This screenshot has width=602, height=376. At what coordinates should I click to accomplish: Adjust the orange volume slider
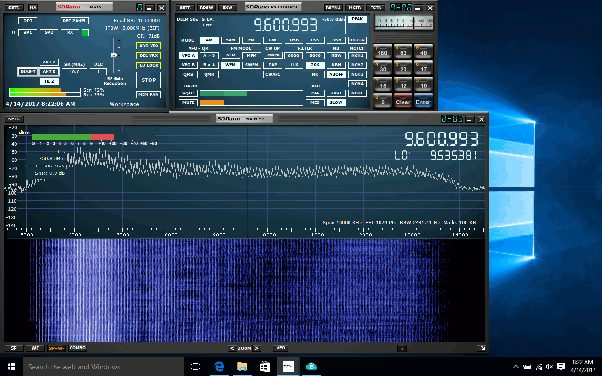coord(251,103)
